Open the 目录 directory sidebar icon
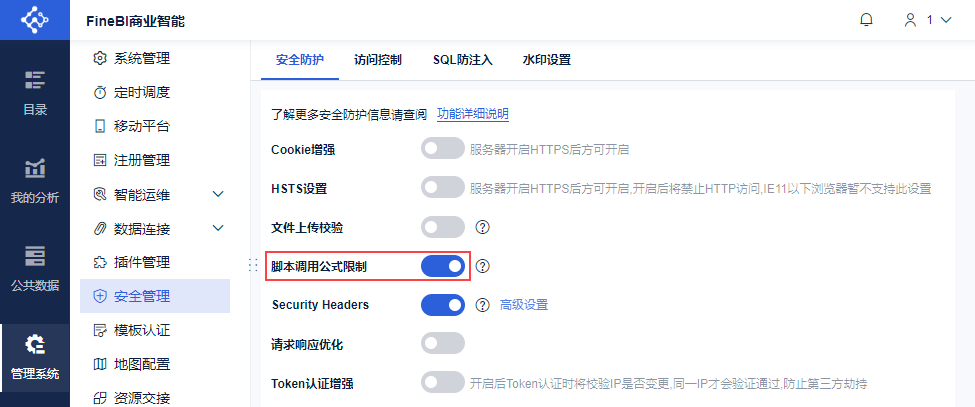Screen dimensions: 975x407 [35, 92]
